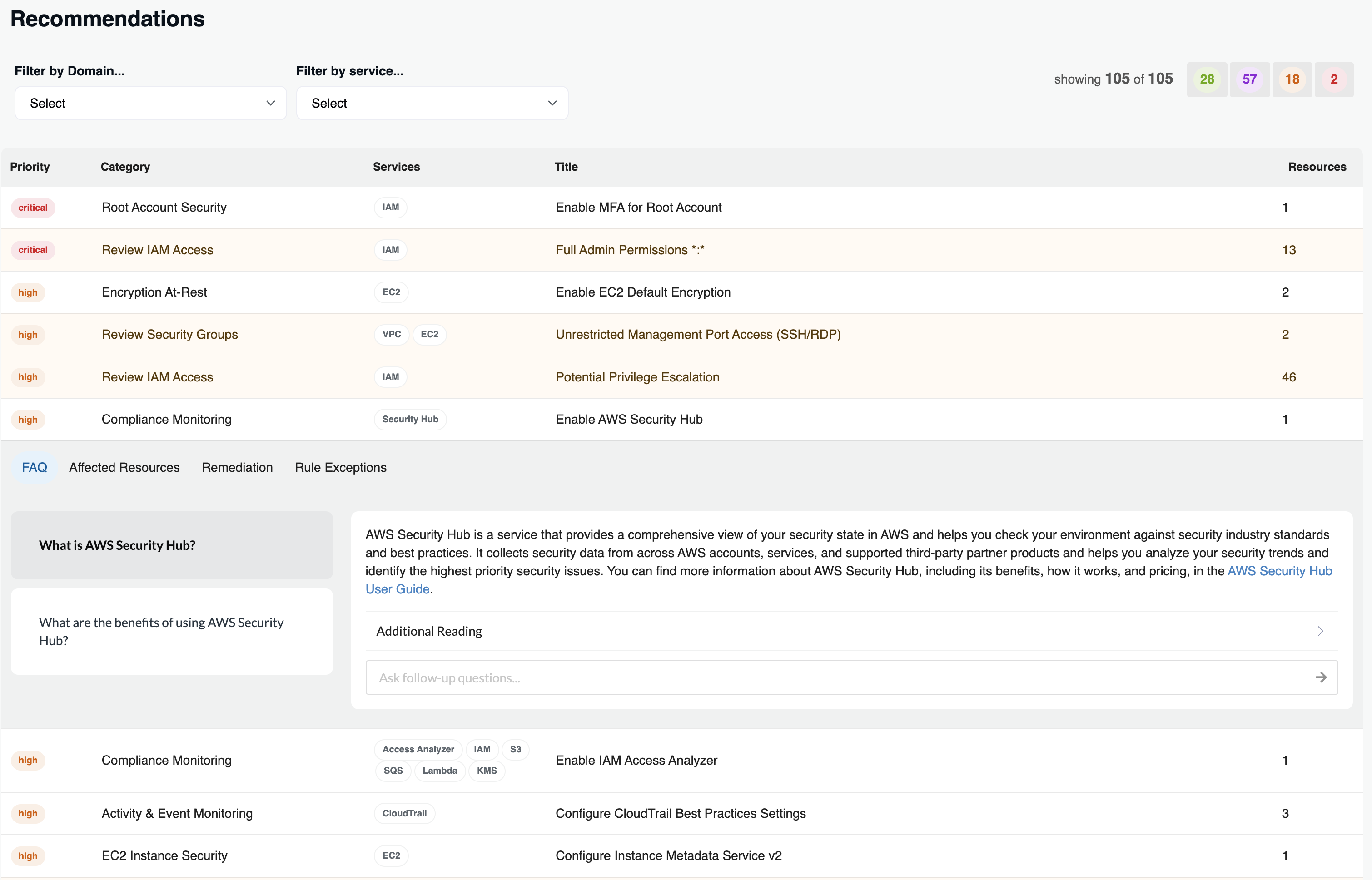Click the red 2 critical count badge
This screenshot has height=880, width=1372.
pos(1334,79)
